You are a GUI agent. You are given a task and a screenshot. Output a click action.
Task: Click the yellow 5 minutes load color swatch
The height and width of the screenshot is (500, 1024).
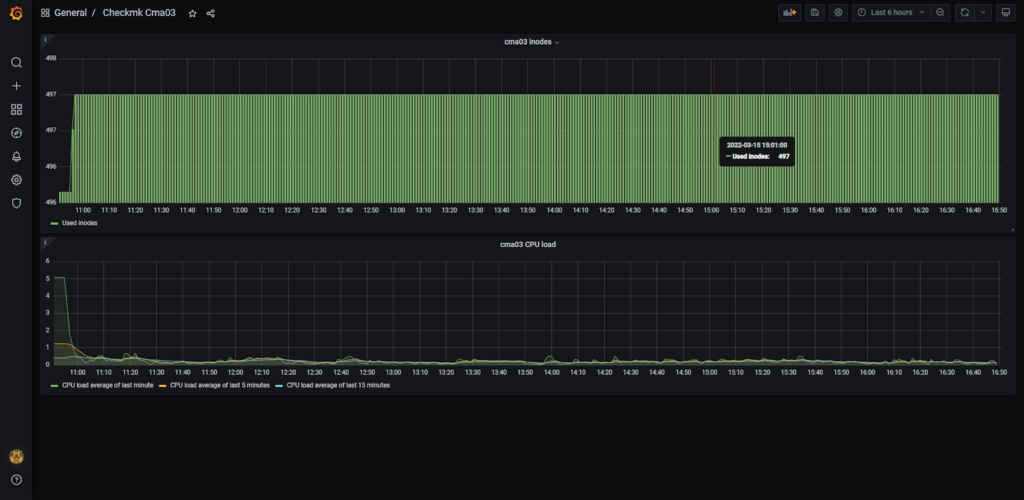pyautogui.click(x=163, y=386)
